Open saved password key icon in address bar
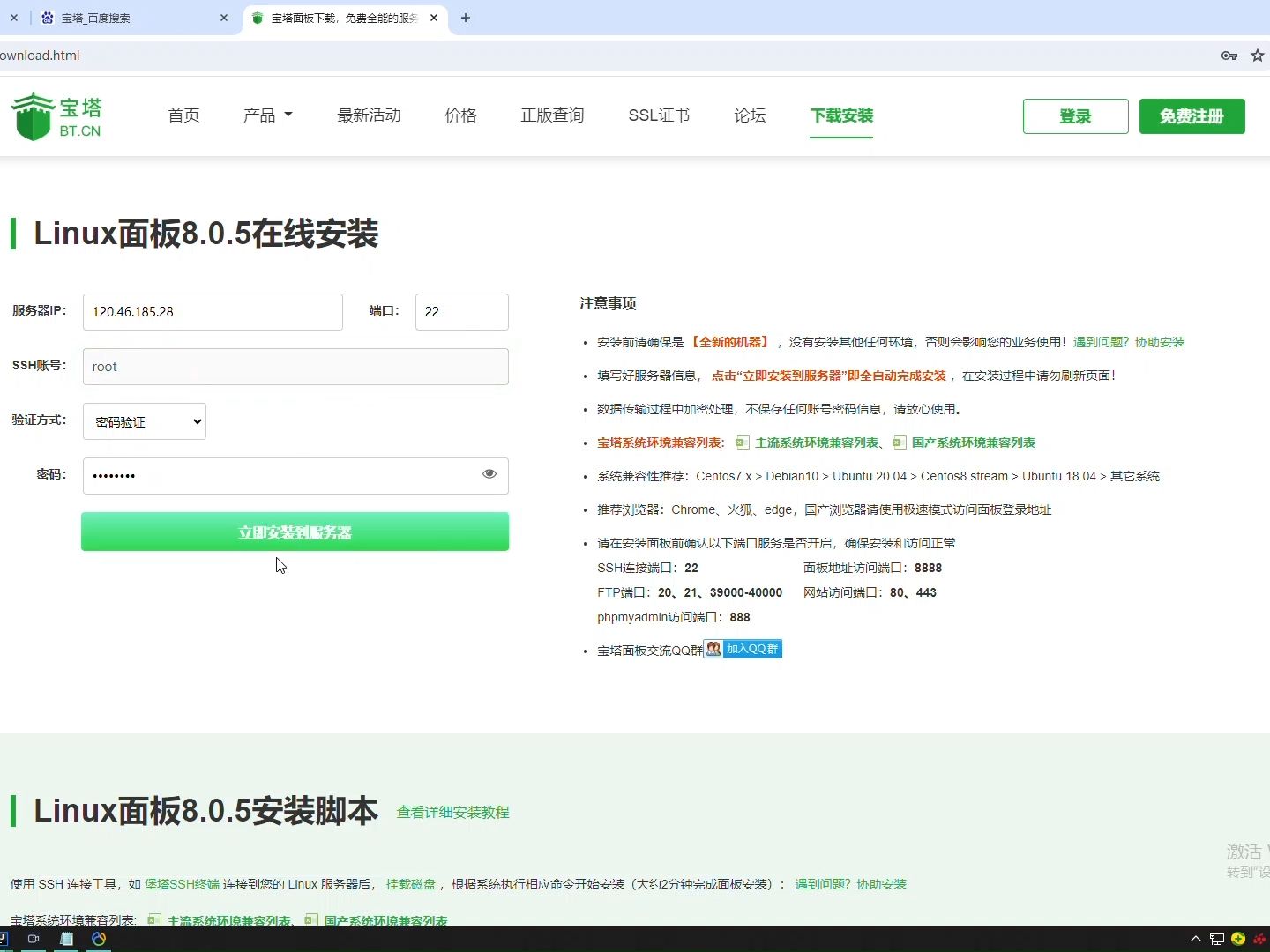This screenshot has width=1270, height=952. 1229,56
